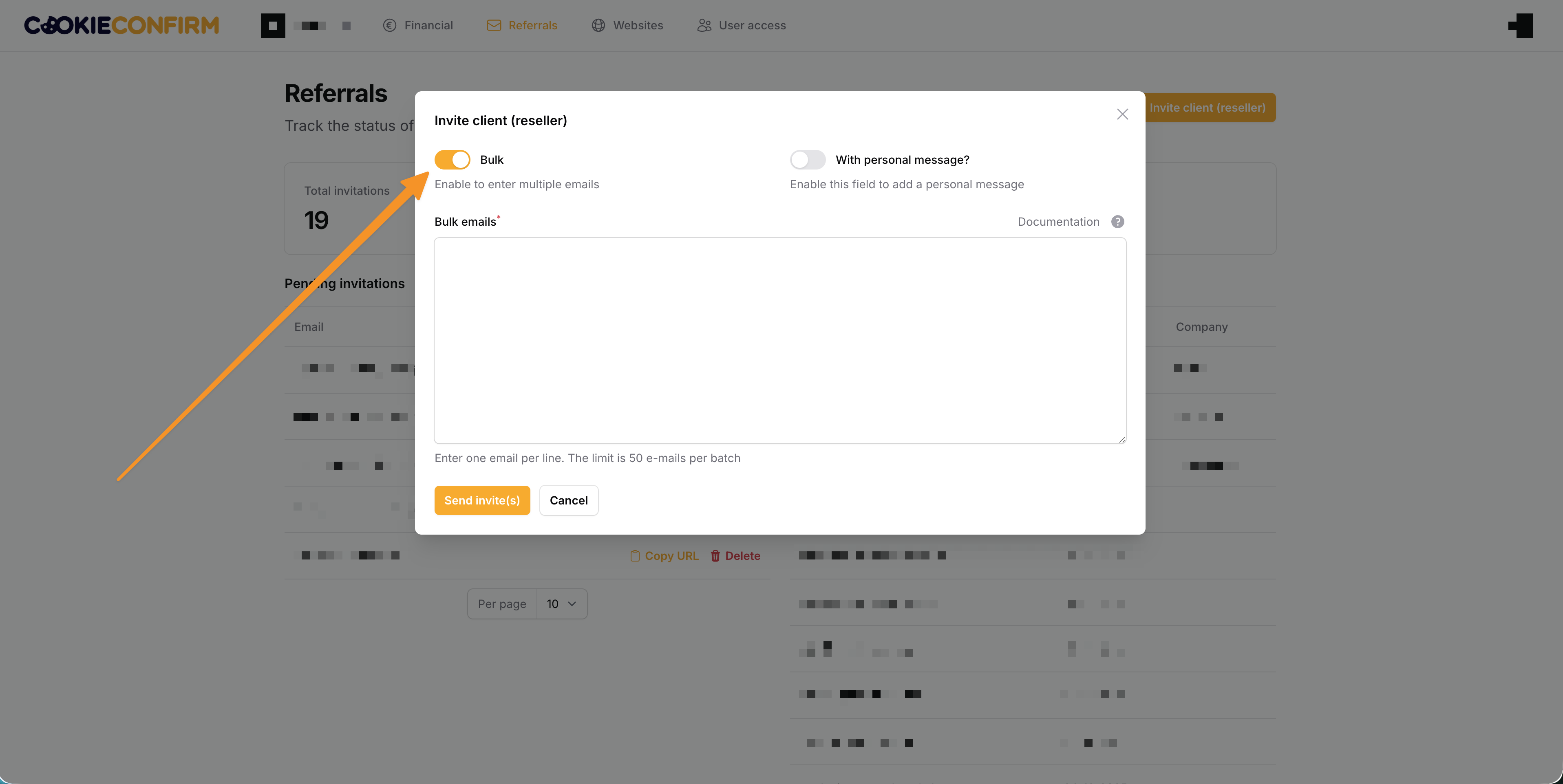1563x784 pixels.
Task: Click the Referrals envelope icon
Action: pyautogui.click(x=494, y=25)
